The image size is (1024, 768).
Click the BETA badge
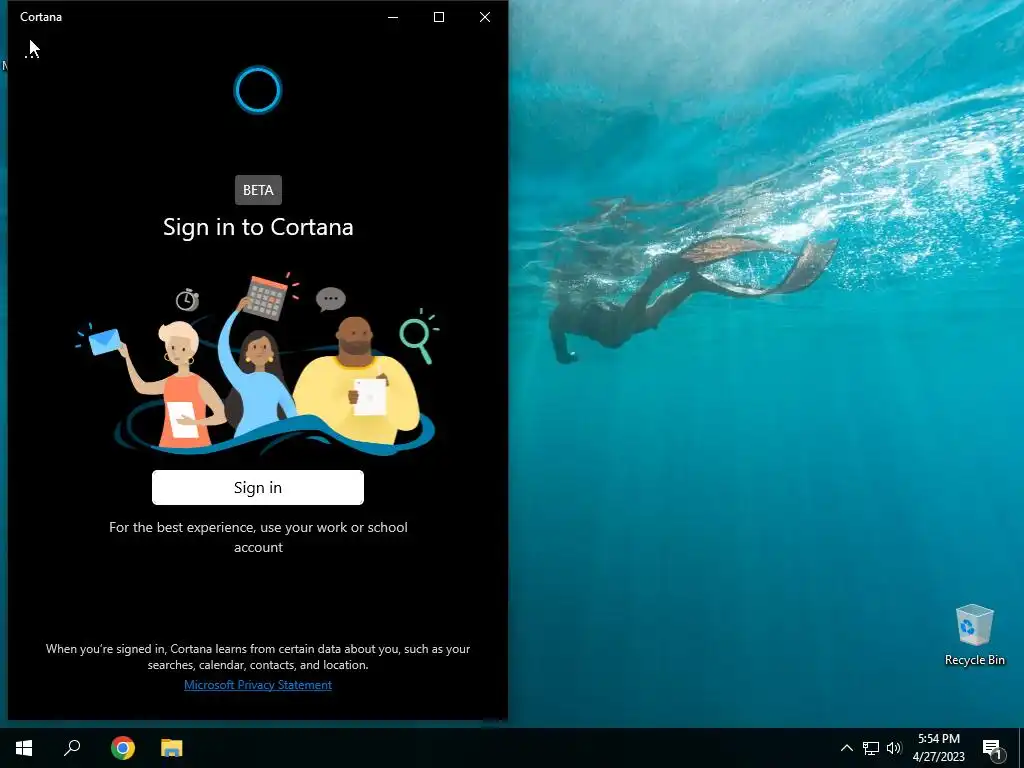point(258,190)
